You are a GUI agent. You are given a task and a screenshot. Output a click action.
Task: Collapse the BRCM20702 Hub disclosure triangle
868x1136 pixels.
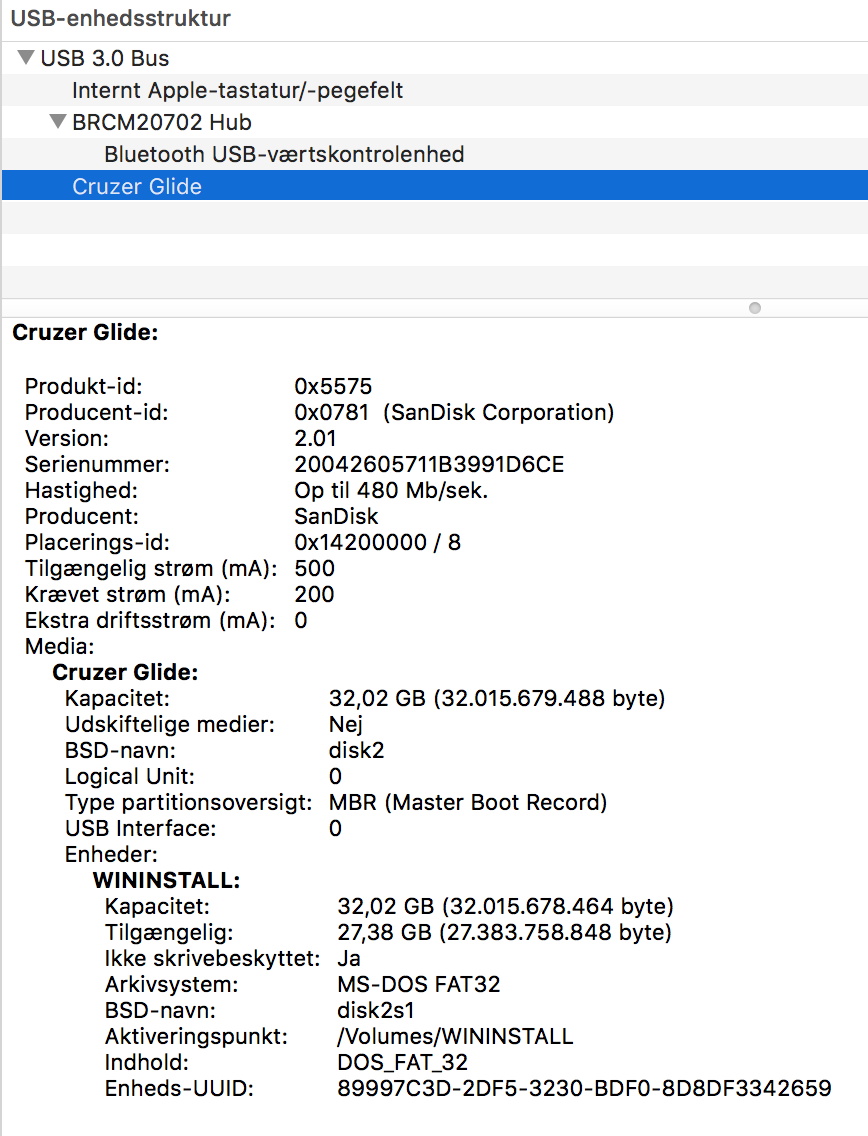(58, 121)
